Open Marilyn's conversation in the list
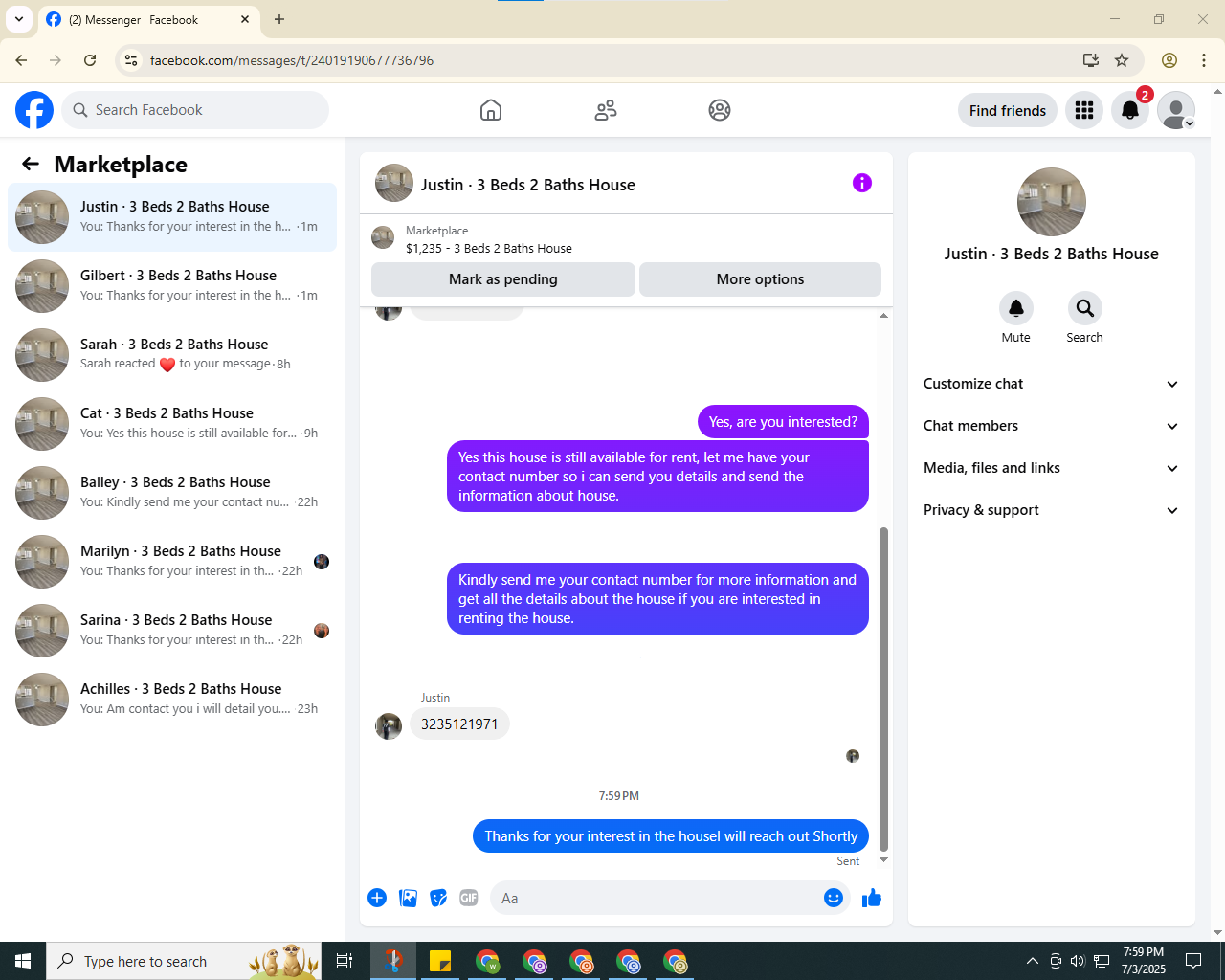 pos(172,562)
